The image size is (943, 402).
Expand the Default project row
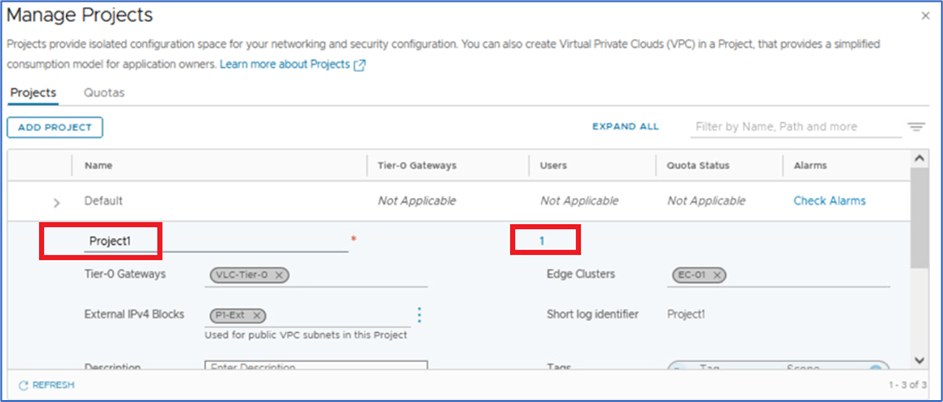coord(56,202)
